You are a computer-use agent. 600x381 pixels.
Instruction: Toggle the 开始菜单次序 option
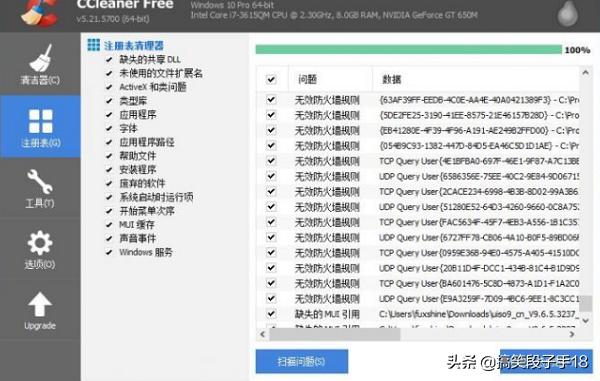point(109,211)
